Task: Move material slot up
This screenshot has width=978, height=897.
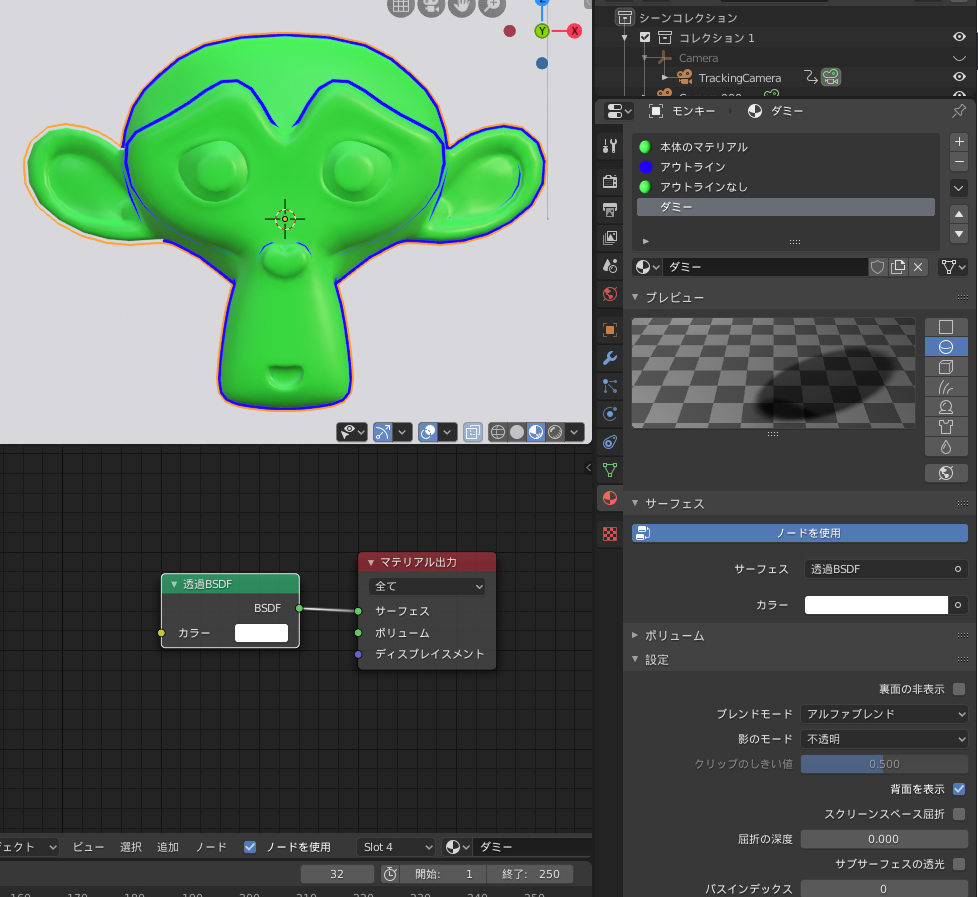Action: [959, 214]
